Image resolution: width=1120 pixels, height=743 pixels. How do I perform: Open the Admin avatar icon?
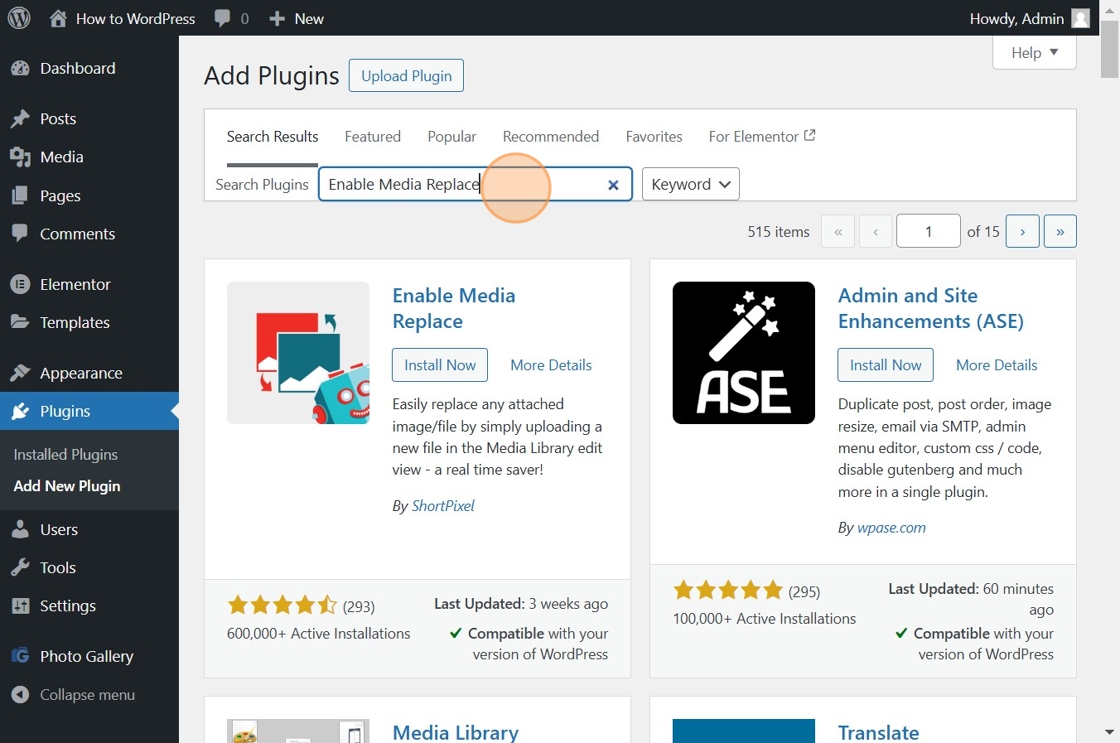tap(1081, 19)
